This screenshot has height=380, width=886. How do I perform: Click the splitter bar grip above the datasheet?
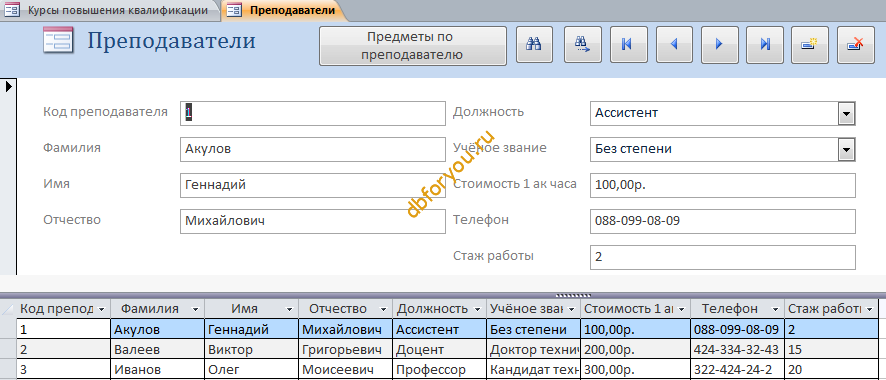coord(573,295)
